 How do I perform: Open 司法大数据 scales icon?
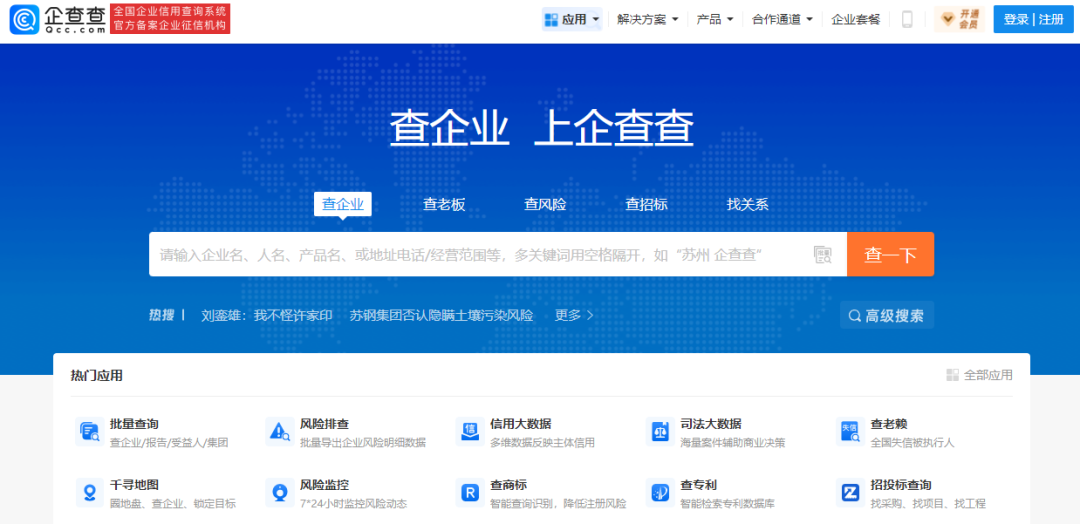pos(660,431)
